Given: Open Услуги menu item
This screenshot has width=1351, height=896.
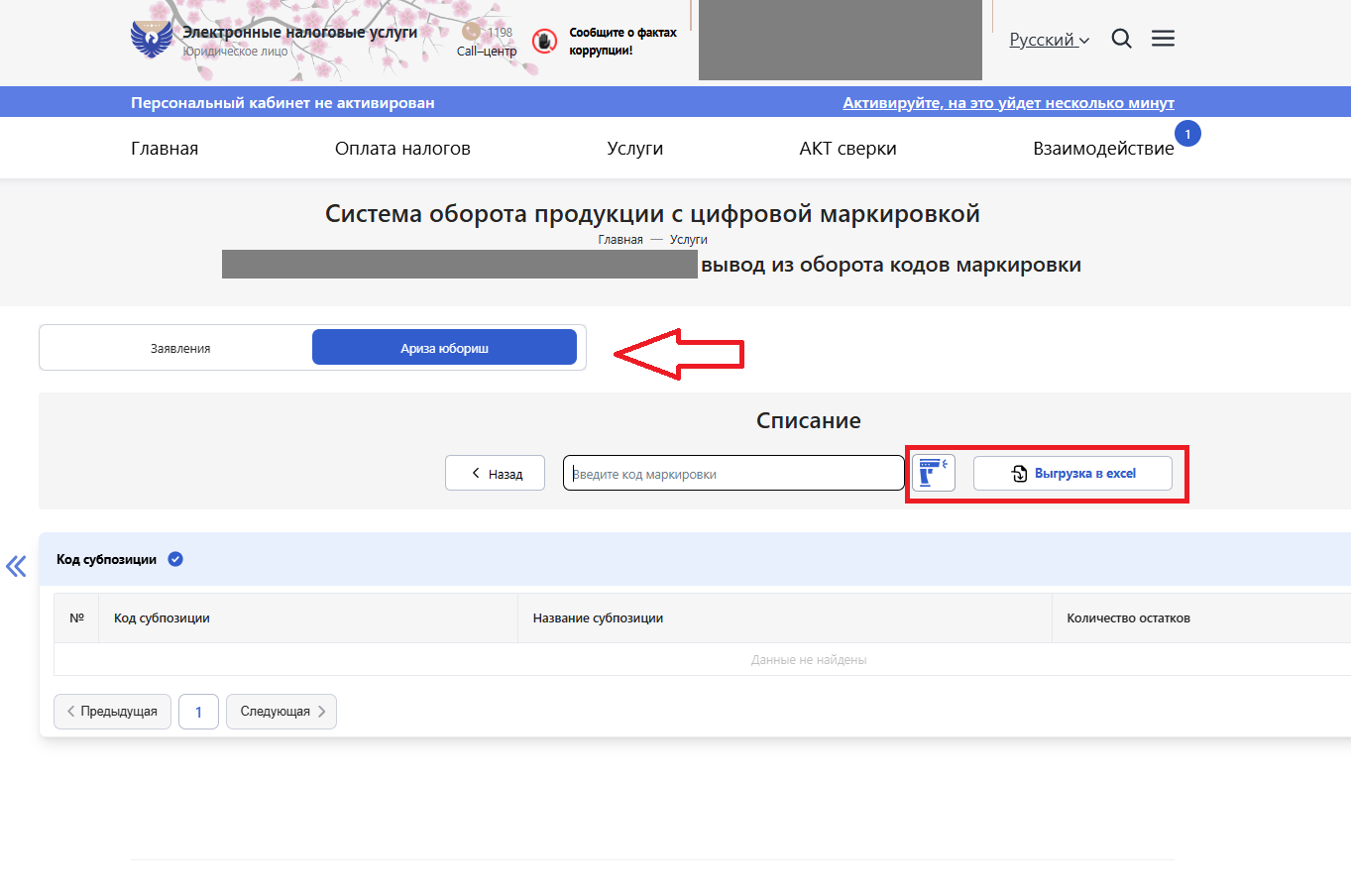Looking at the screenshot, I should tap(635, 148).
